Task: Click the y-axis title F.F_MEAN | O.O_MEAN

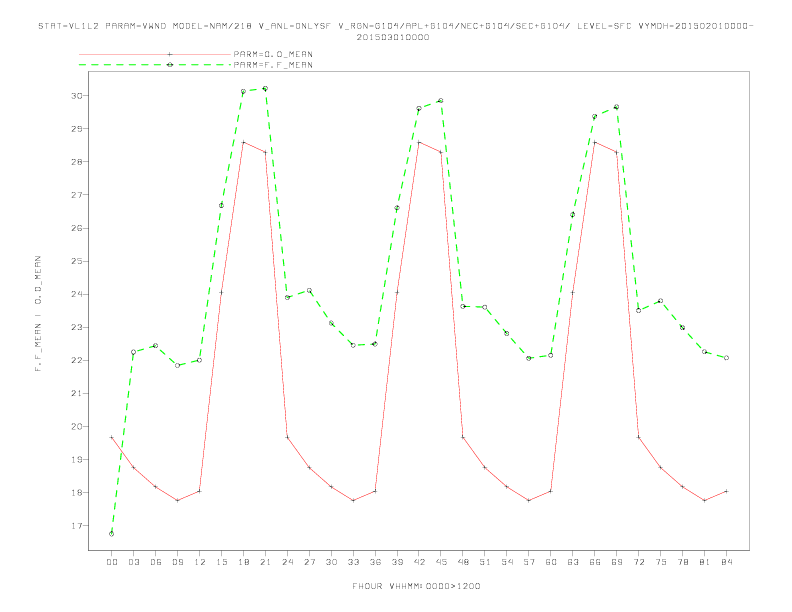Action: pyautogui.click(x=38, y=314)
